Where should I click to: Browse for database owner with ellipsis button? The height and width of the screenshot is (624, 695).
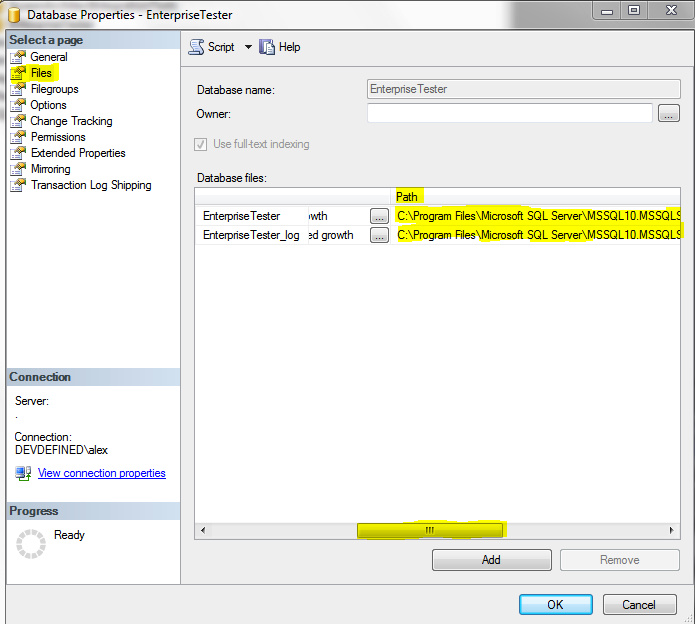coord(669,114)
